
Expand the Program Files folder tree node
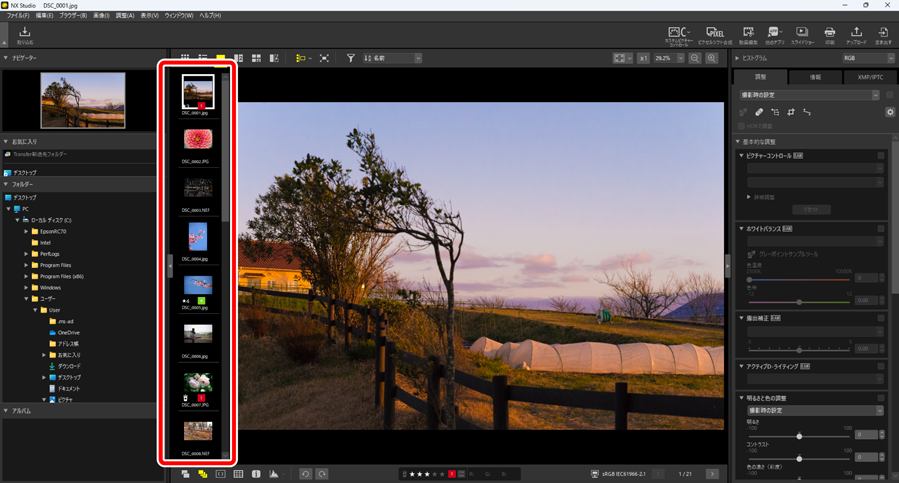pyautogui.click(x=27, y=265)
